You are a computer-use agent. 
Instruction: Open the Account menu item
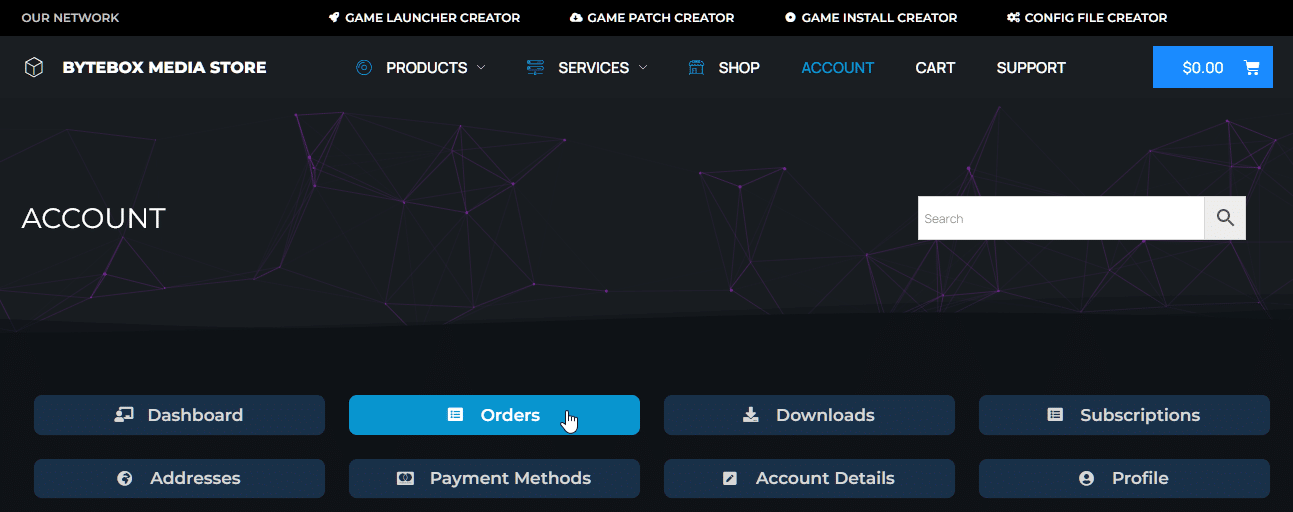click(x=838, y=68)
